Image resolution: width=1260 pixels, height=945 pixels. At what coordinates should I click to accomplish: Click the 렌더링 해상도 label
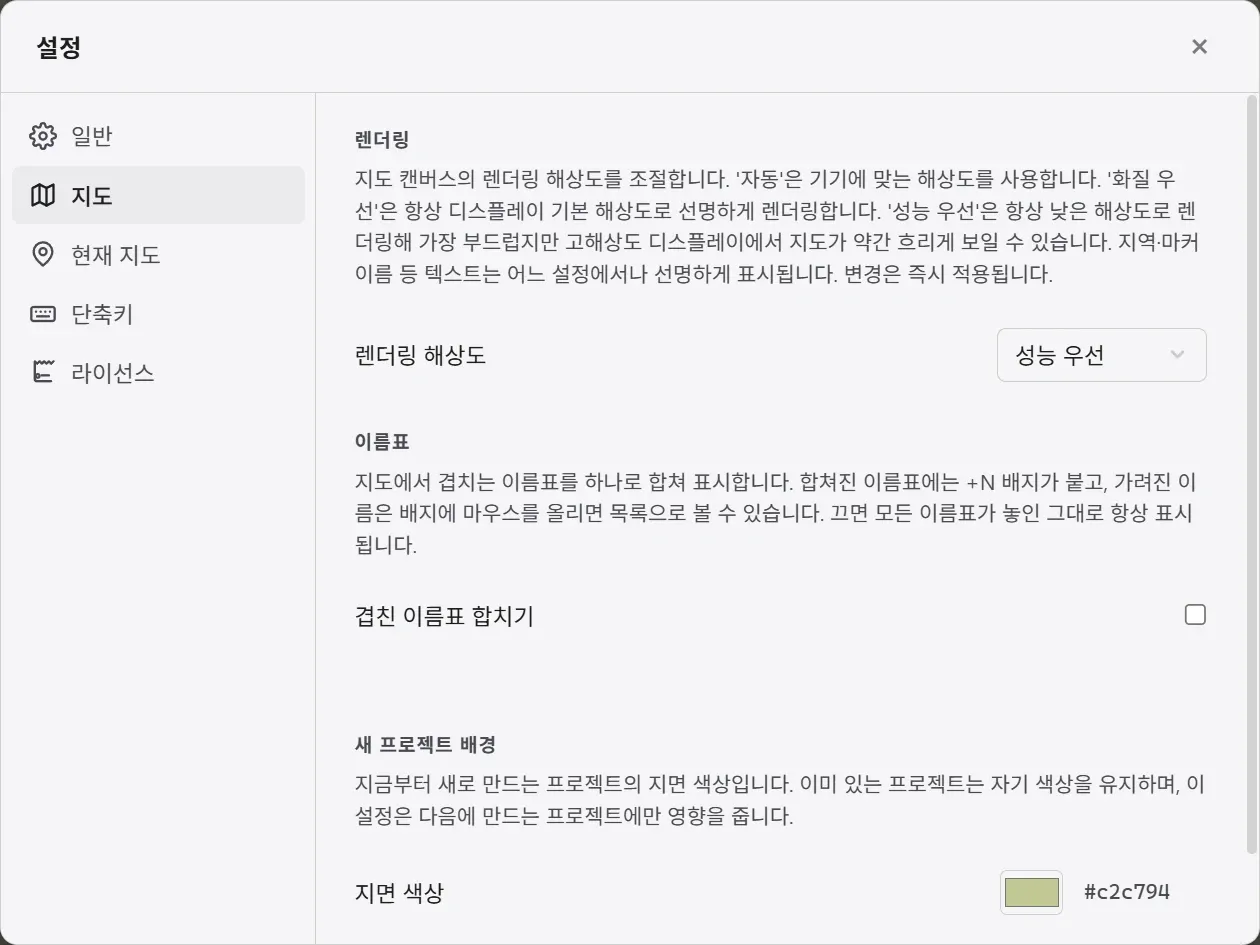click(420, 355)
